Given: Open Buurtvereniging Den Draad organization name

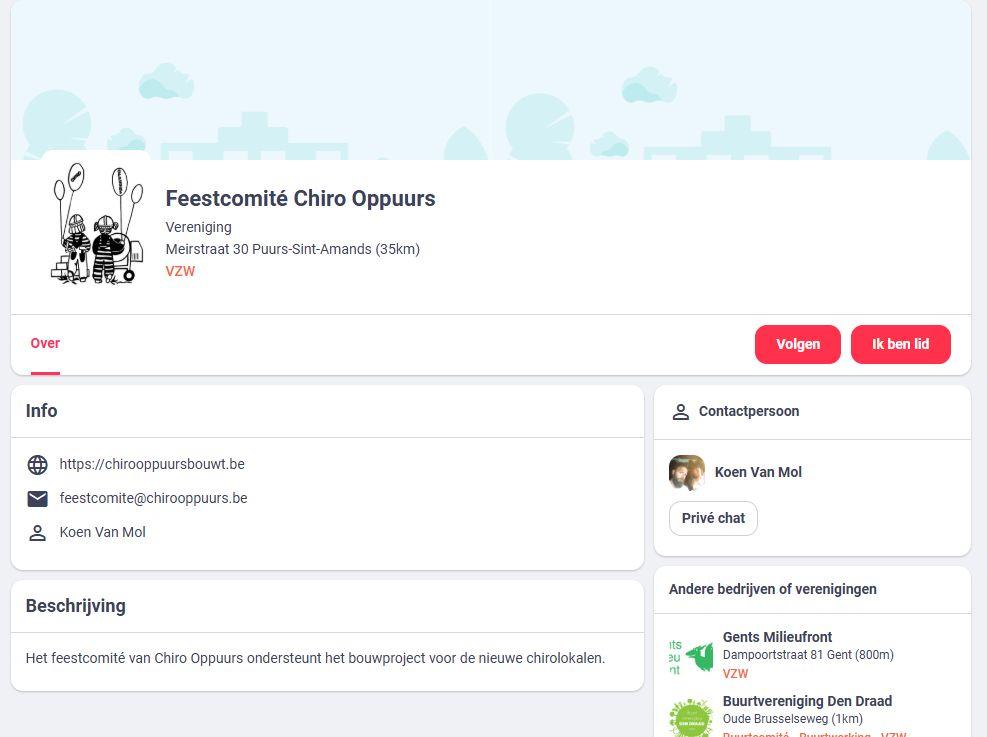Looking at the screenshot, I should [807, 701].
